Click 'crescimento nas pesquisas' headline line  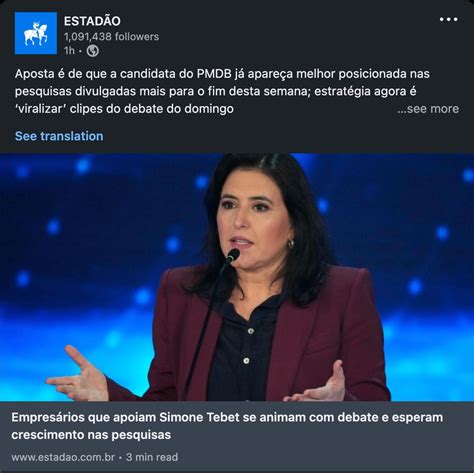click(x=91, y=435)
